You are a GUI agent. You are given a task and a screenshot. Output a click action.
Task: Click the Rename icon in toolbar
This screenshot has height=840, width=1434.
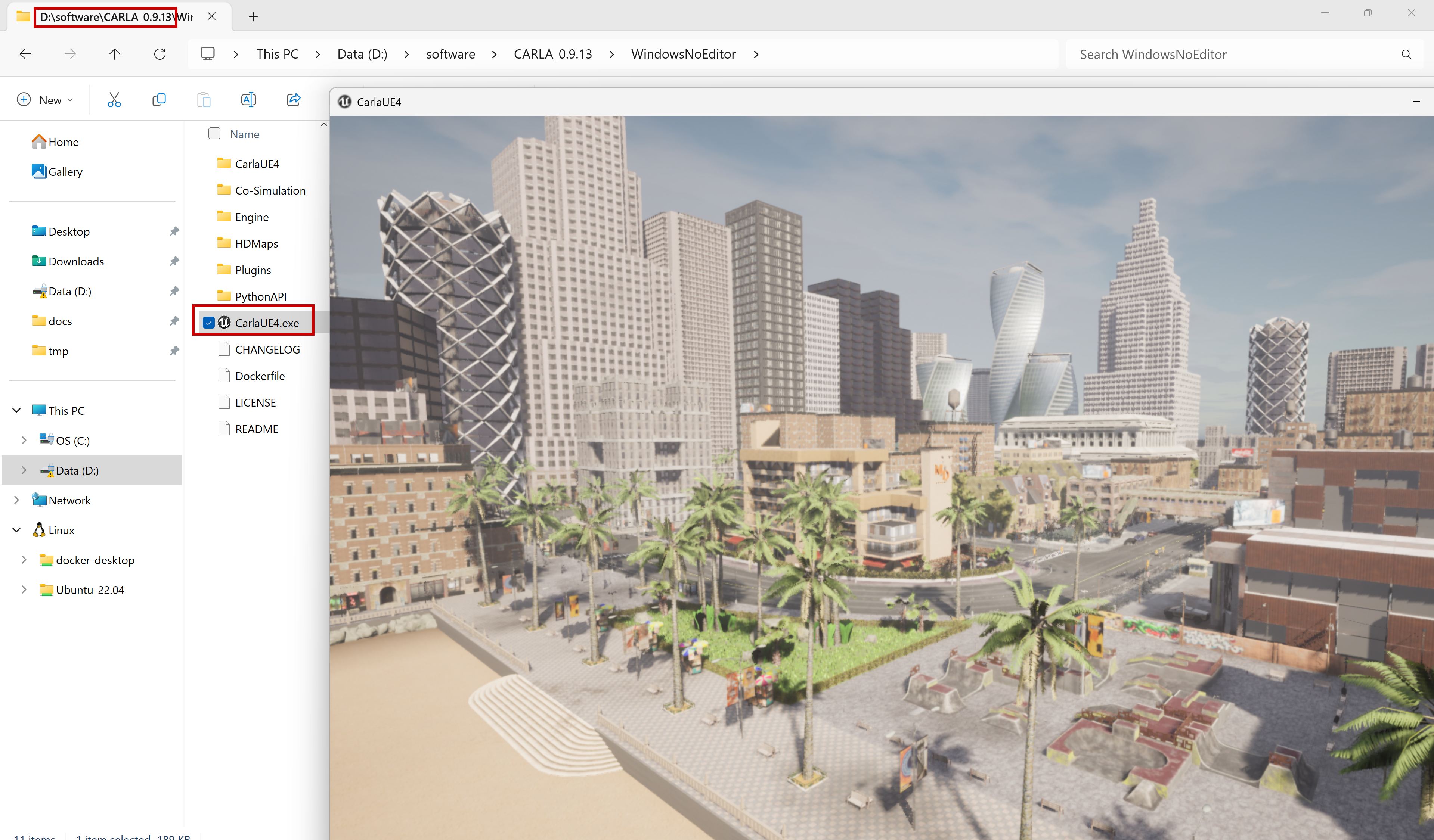tap(249, 100)
